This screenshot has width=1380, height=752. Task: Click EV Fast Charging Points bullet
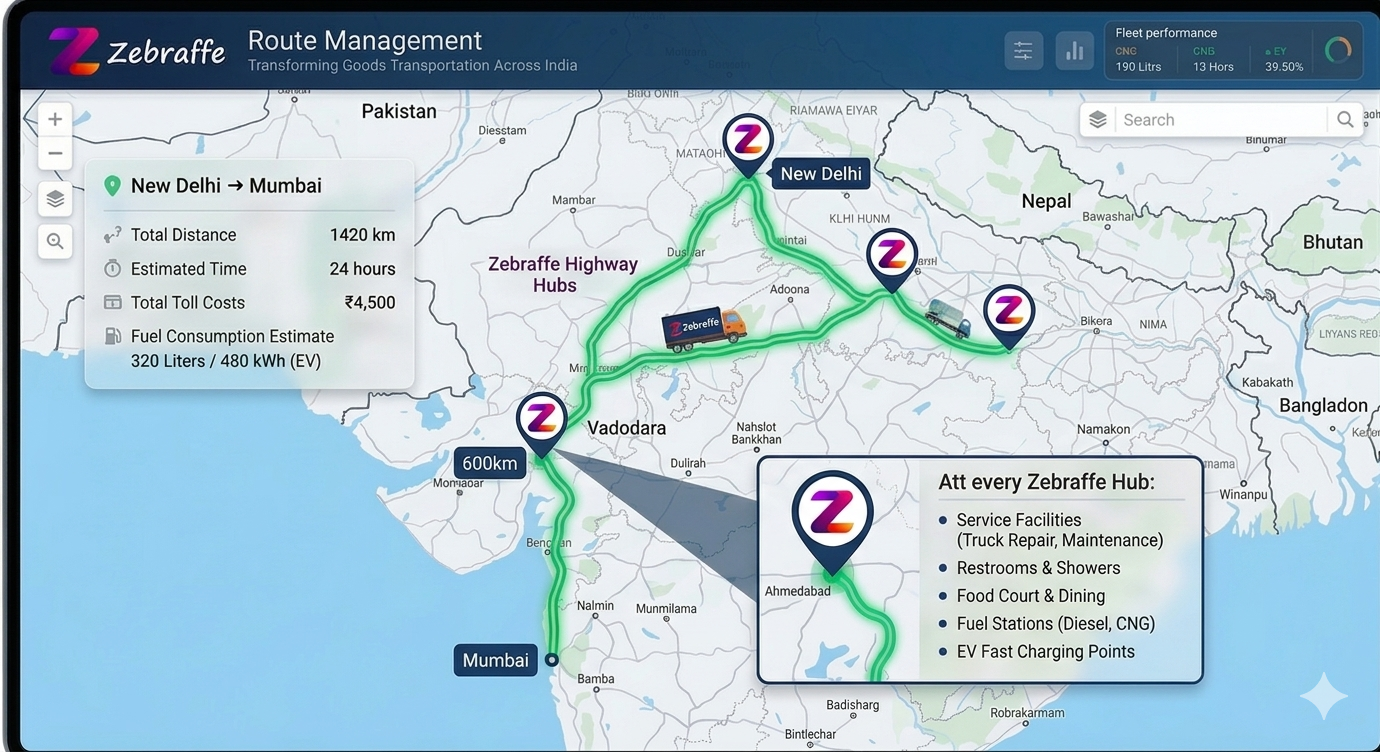click(1037, 652)
